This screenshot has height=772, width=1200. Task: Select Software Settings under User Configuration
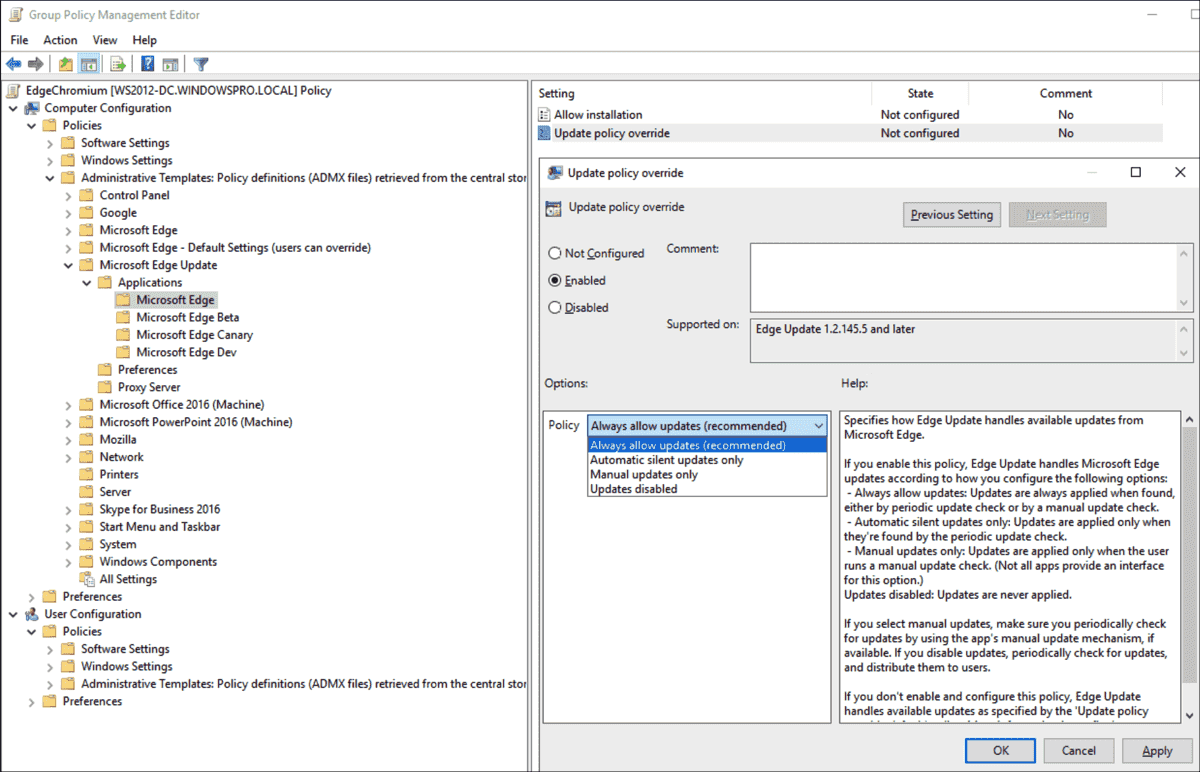(125, 649)
